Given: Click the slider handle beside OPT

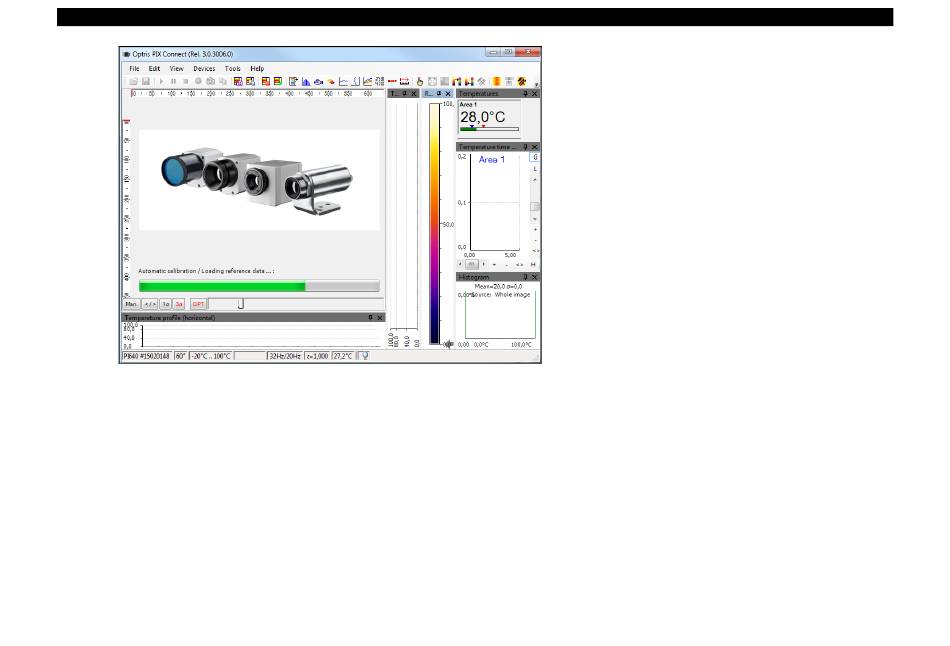Looking at the screenshot, I should click(240, 303).
